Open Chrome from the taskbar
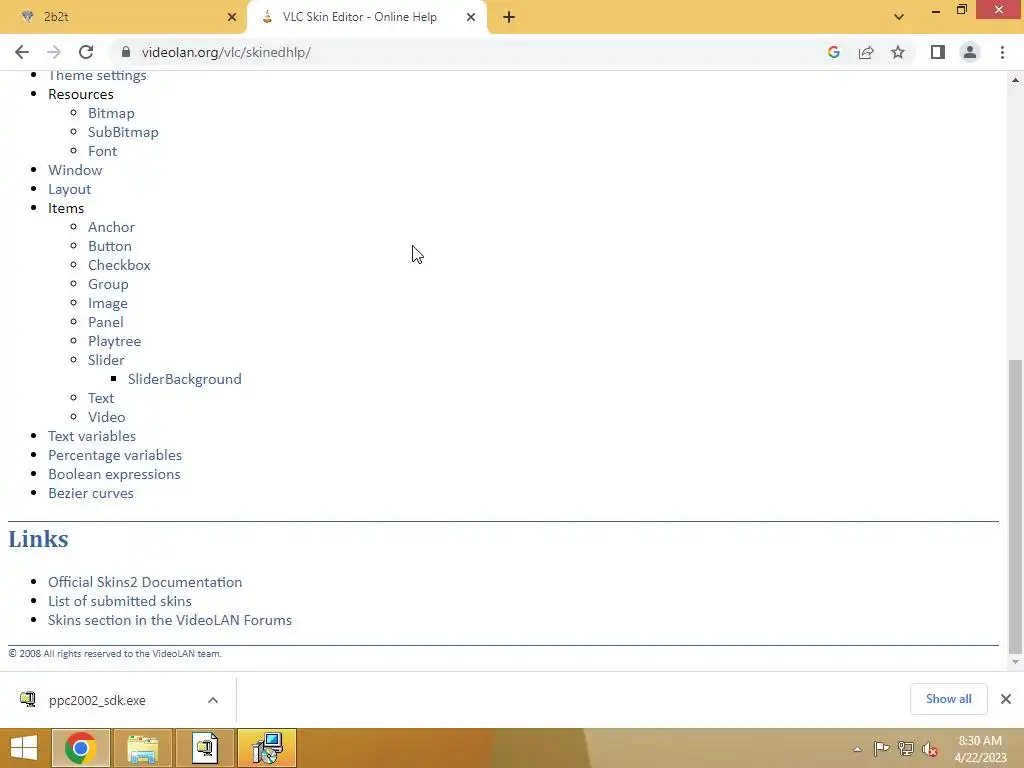This screenshot has width=1024, height=768. tap(80, 748)
